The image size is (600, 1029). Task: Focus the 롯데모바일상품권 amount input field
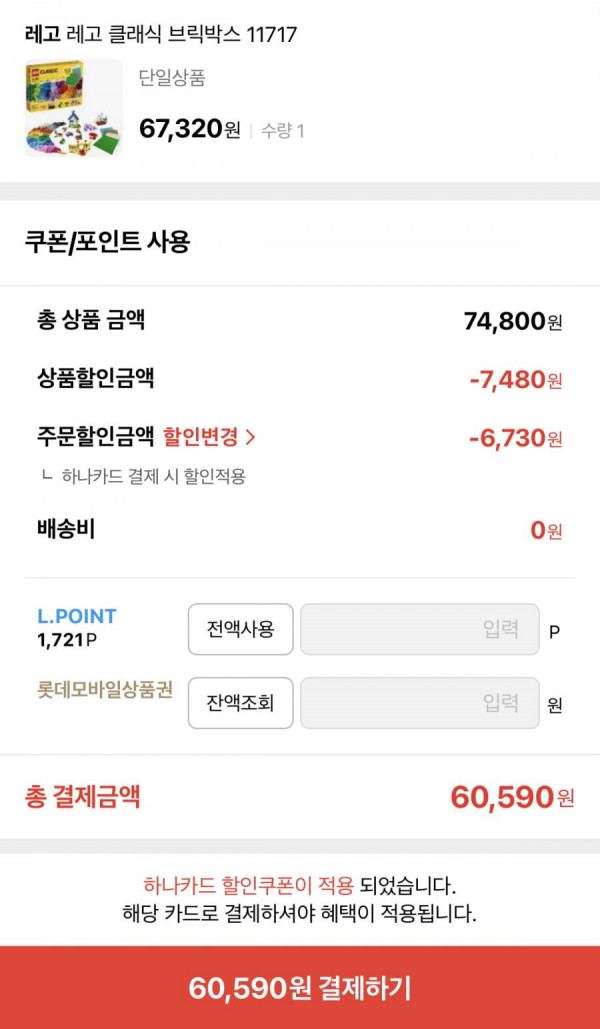(420, 703)
